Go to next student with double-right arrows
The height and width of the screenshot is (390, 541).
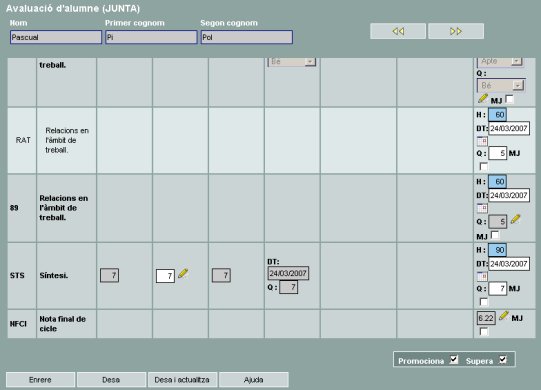pos(456,31)
